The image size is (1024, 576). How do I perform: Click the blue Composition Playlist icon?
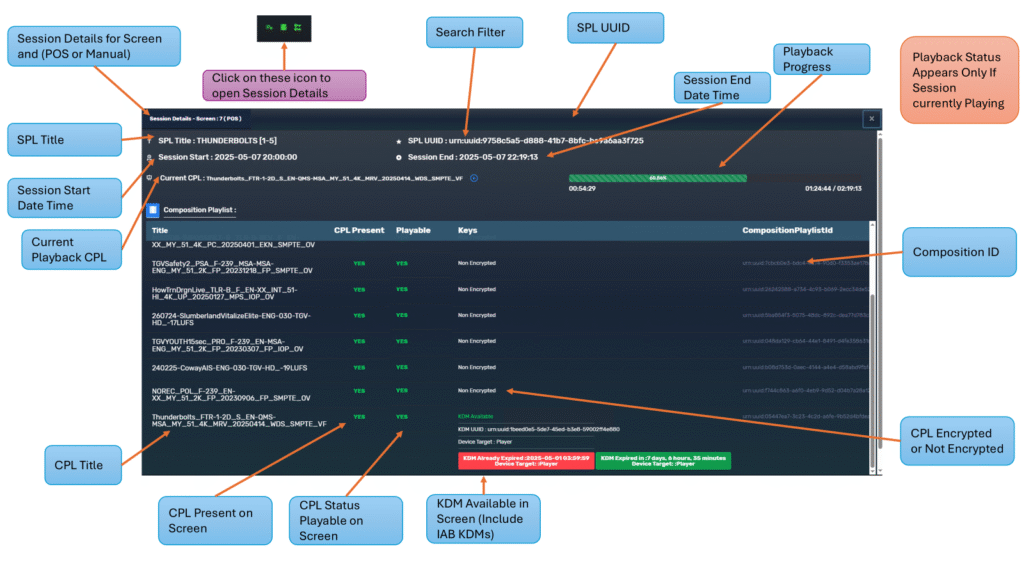[153, 210]
